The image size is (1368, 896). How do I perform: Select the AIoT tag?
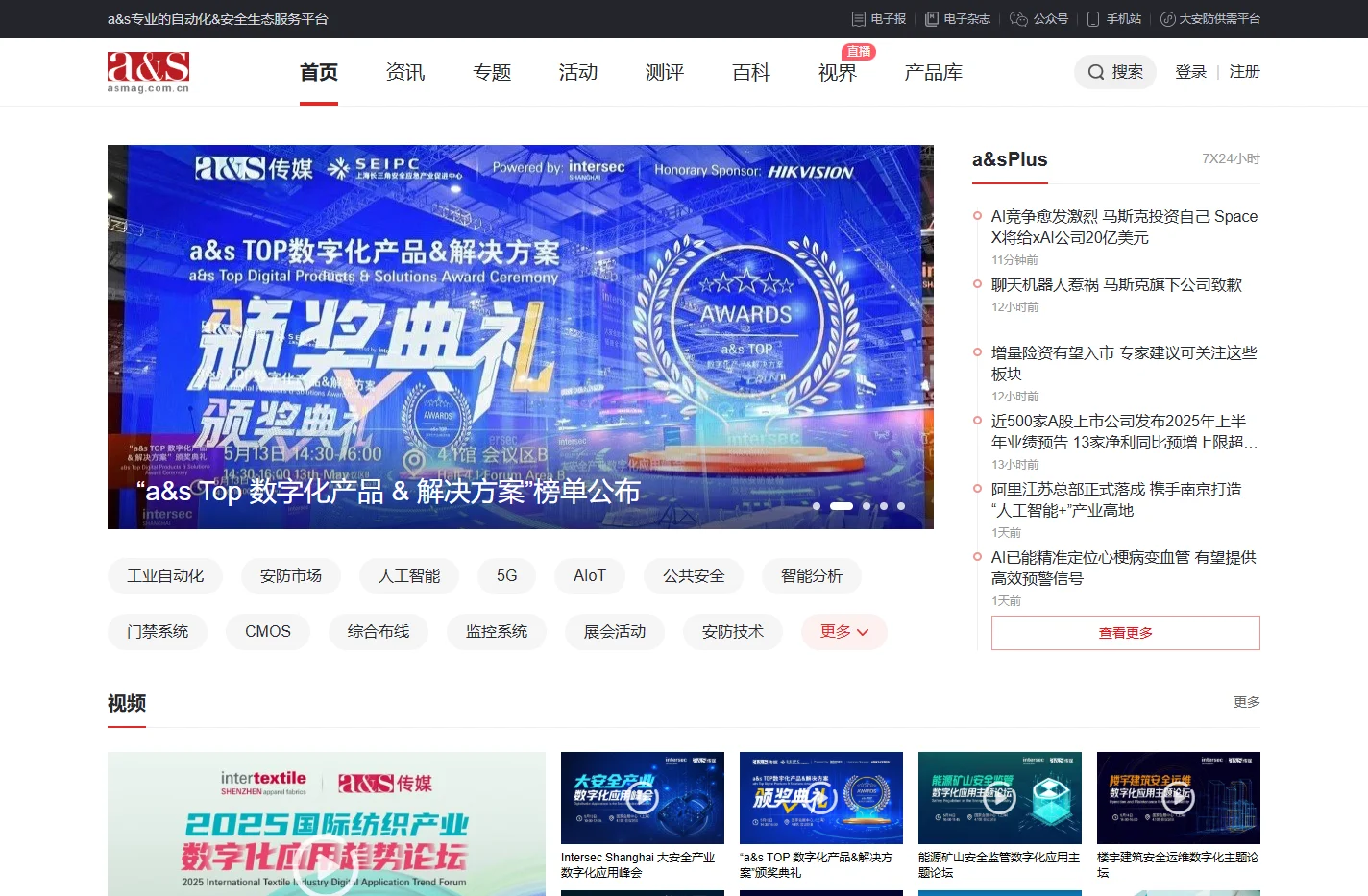pos(590,576)
